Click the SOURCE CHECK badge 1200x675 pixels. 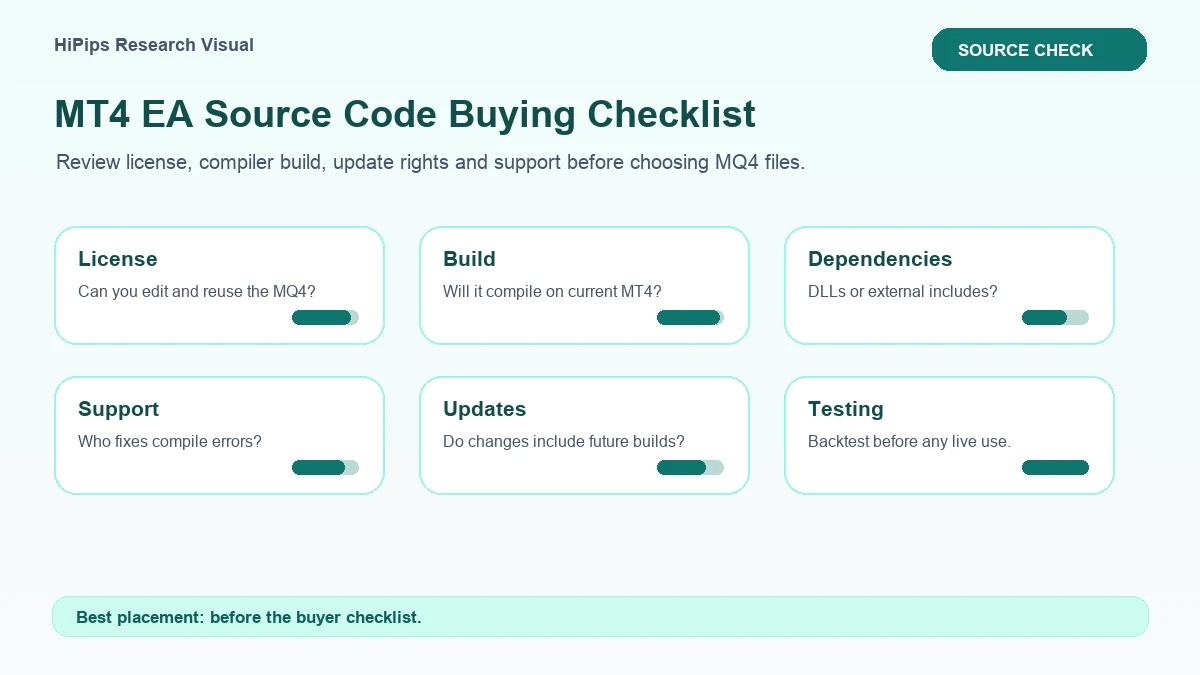pyautogui.click(x=1039, y=50)
